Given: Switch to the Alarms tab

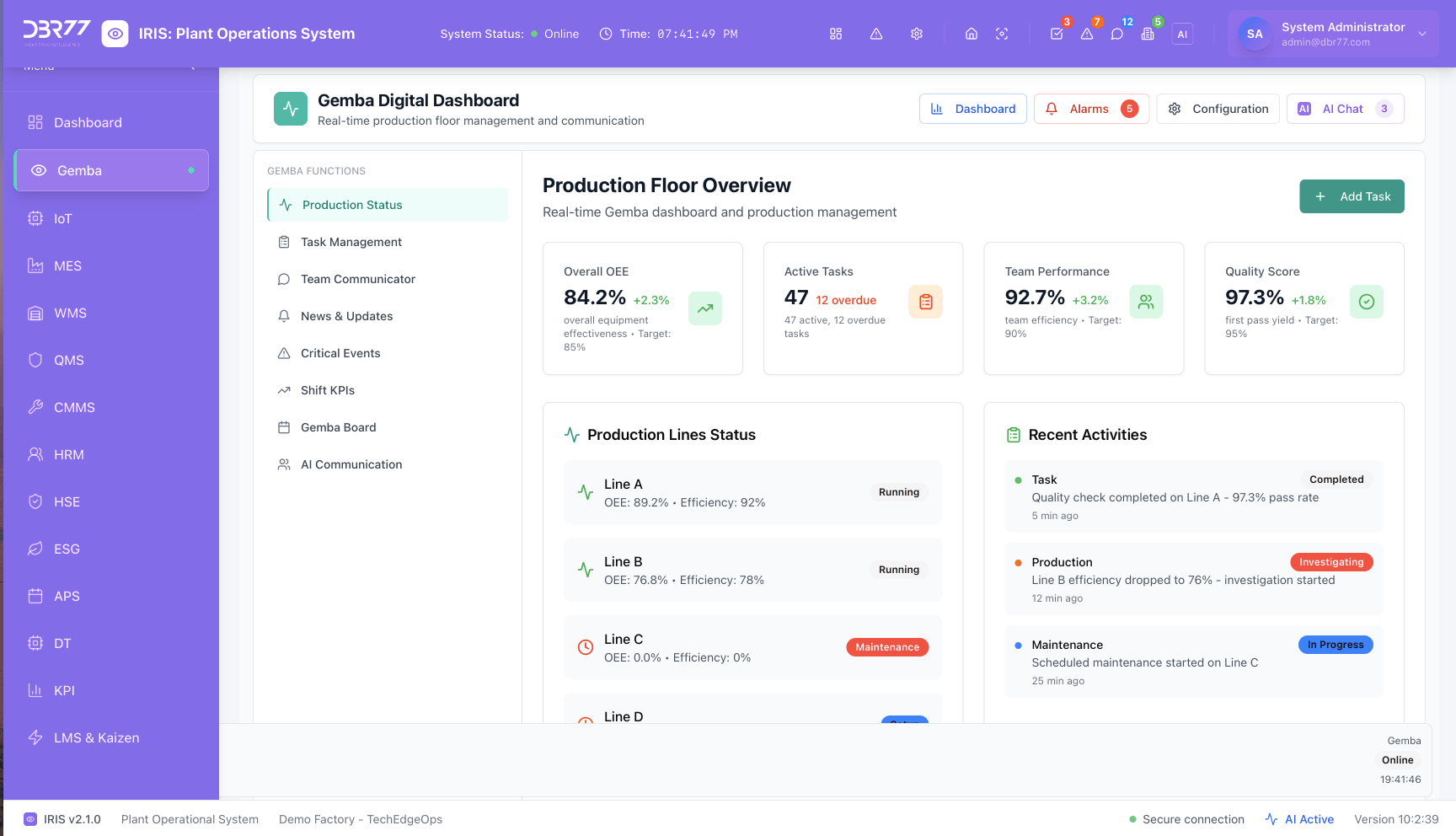Looking at the screenshot, I should point(1091,109).
